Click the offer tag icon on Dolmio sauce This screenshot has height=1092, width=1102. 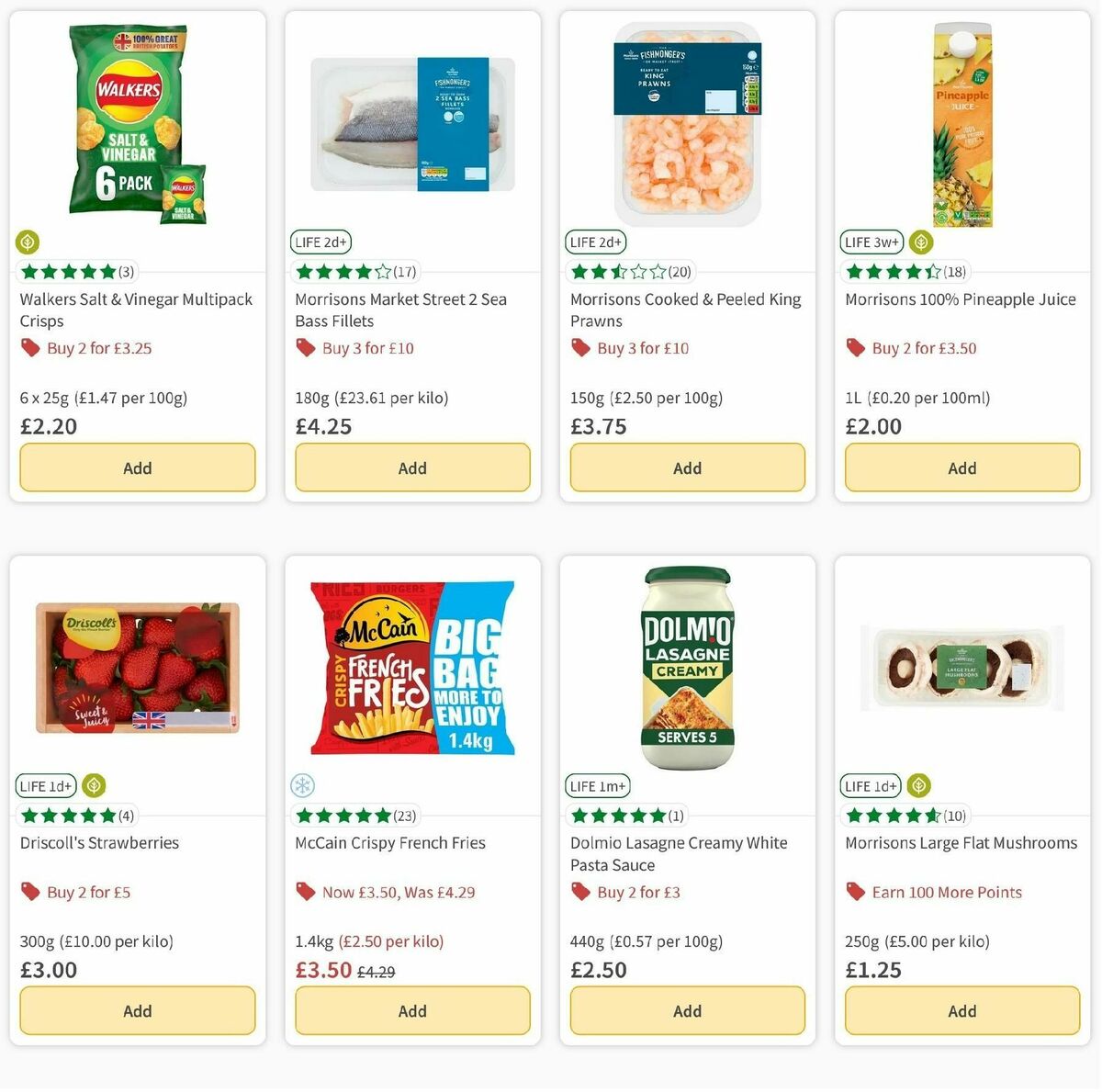(x=579, y=892)
